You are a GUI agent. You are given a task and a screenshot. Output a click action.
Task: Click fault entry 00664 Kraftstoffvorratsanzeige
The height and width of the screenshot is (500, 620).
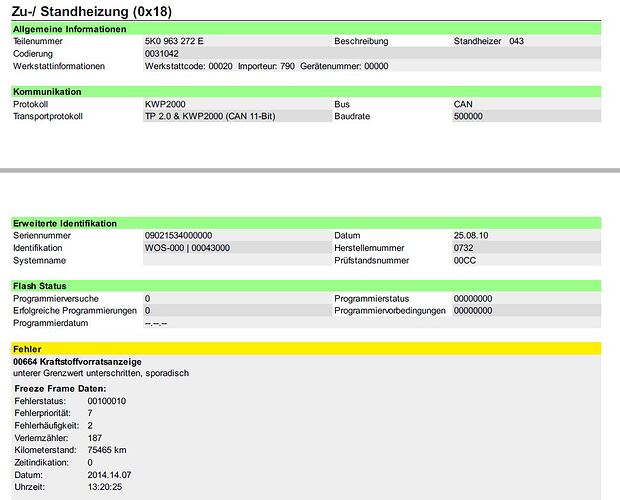77,361
